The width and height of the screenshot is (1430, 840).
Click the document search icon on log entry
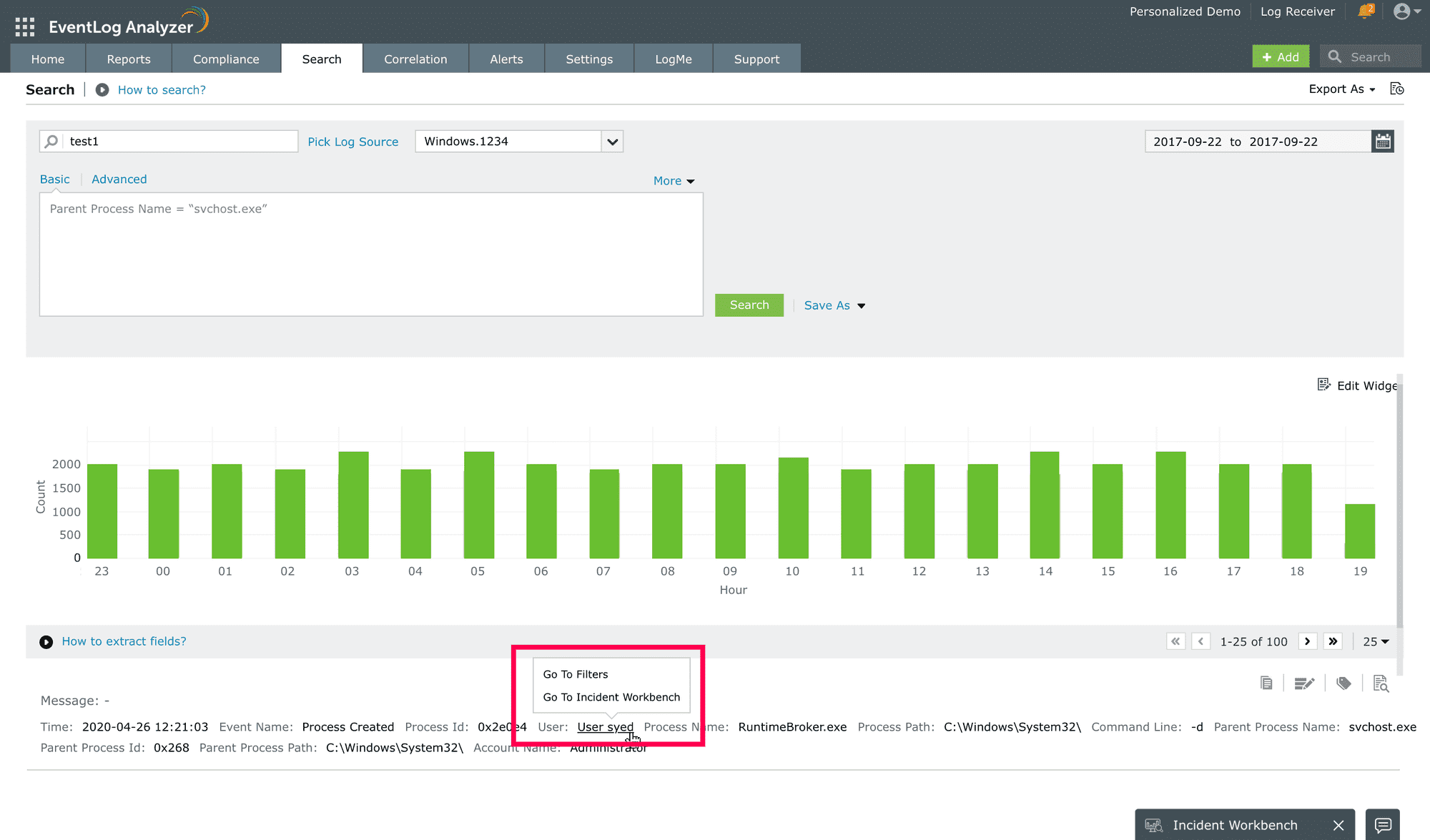(x=1381, y=683)
